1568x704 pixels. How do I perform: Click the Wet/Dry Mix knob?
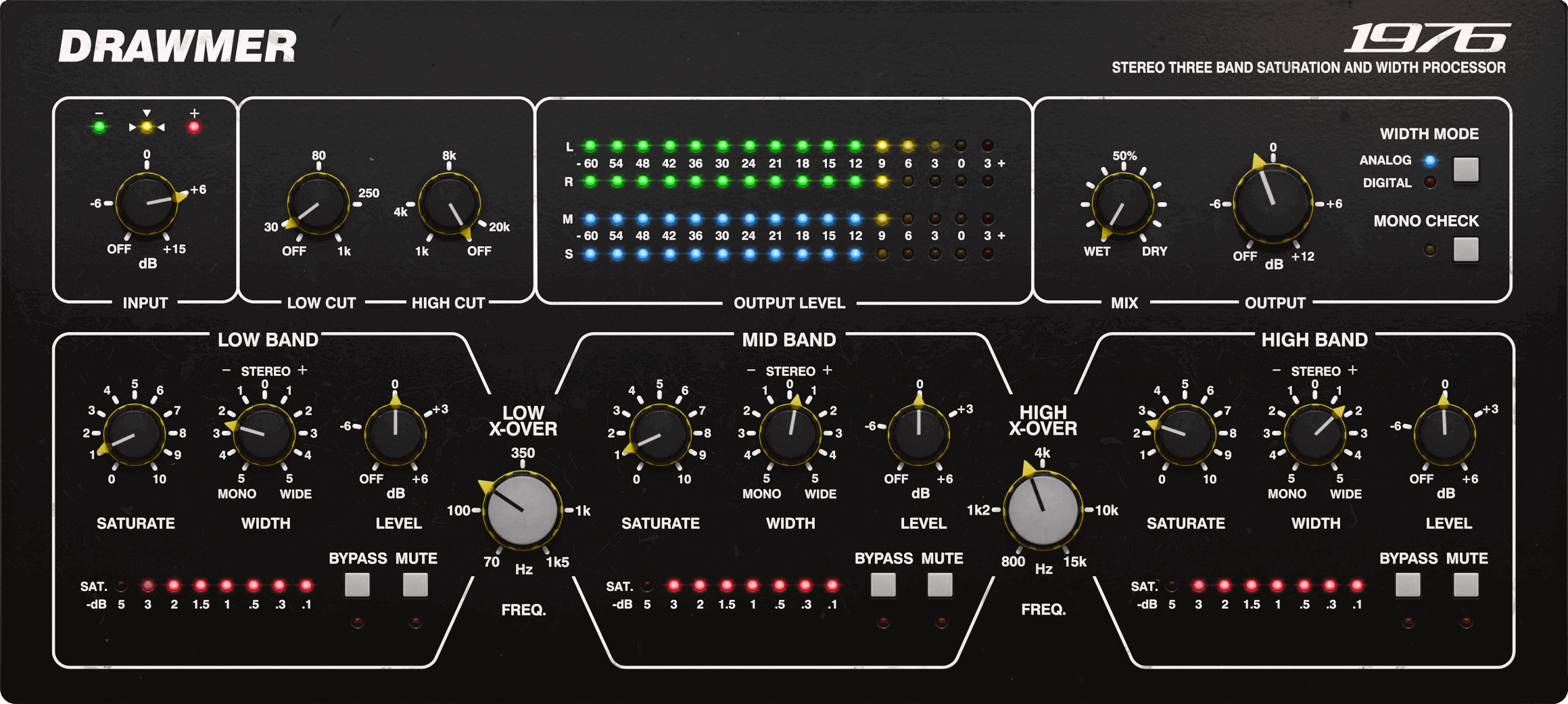pyautogui.click(x=1123, y=204)
